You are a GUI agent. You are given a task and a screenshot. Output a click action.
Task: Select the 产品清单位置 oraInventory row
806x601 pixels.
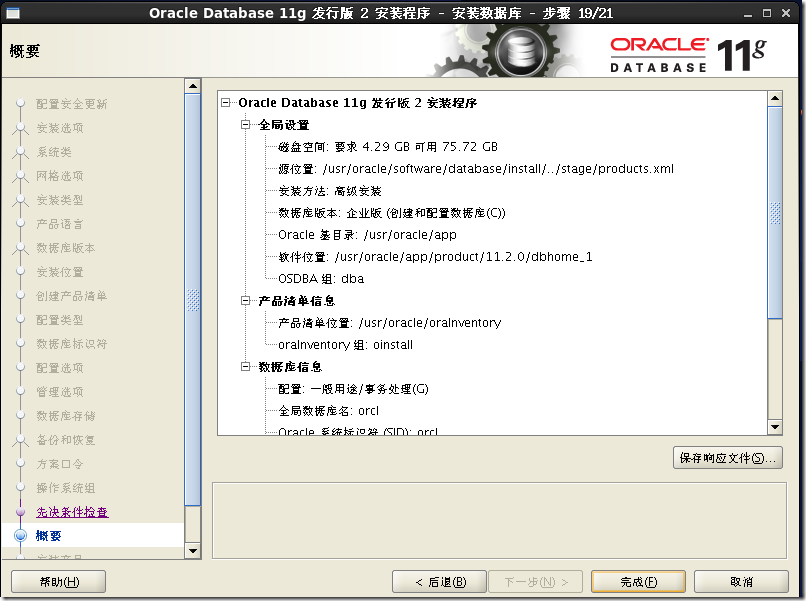point(390,323)
